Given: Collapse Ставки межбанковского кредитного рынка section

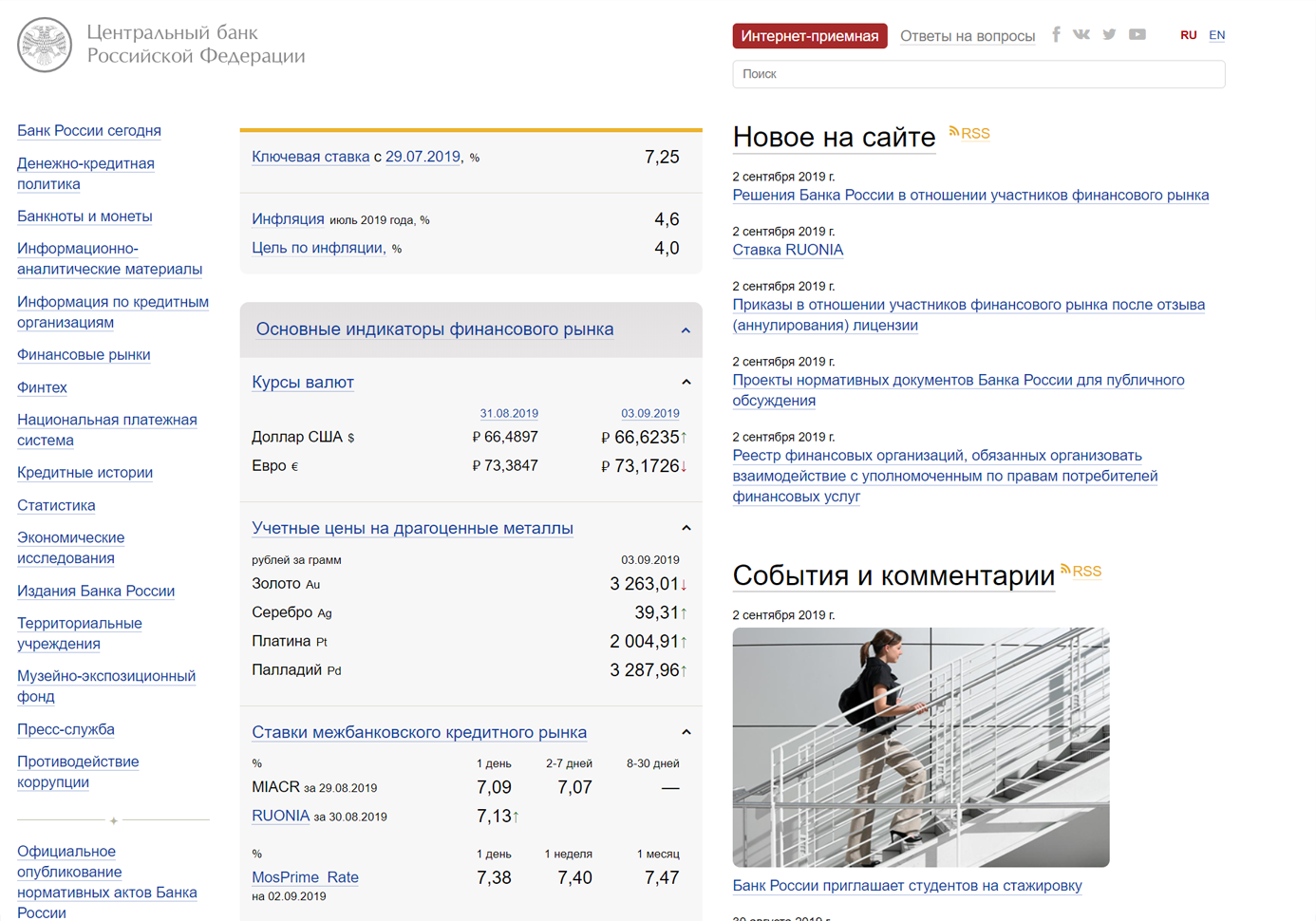Looking at the screenshot, I should [x=686, y=733].
